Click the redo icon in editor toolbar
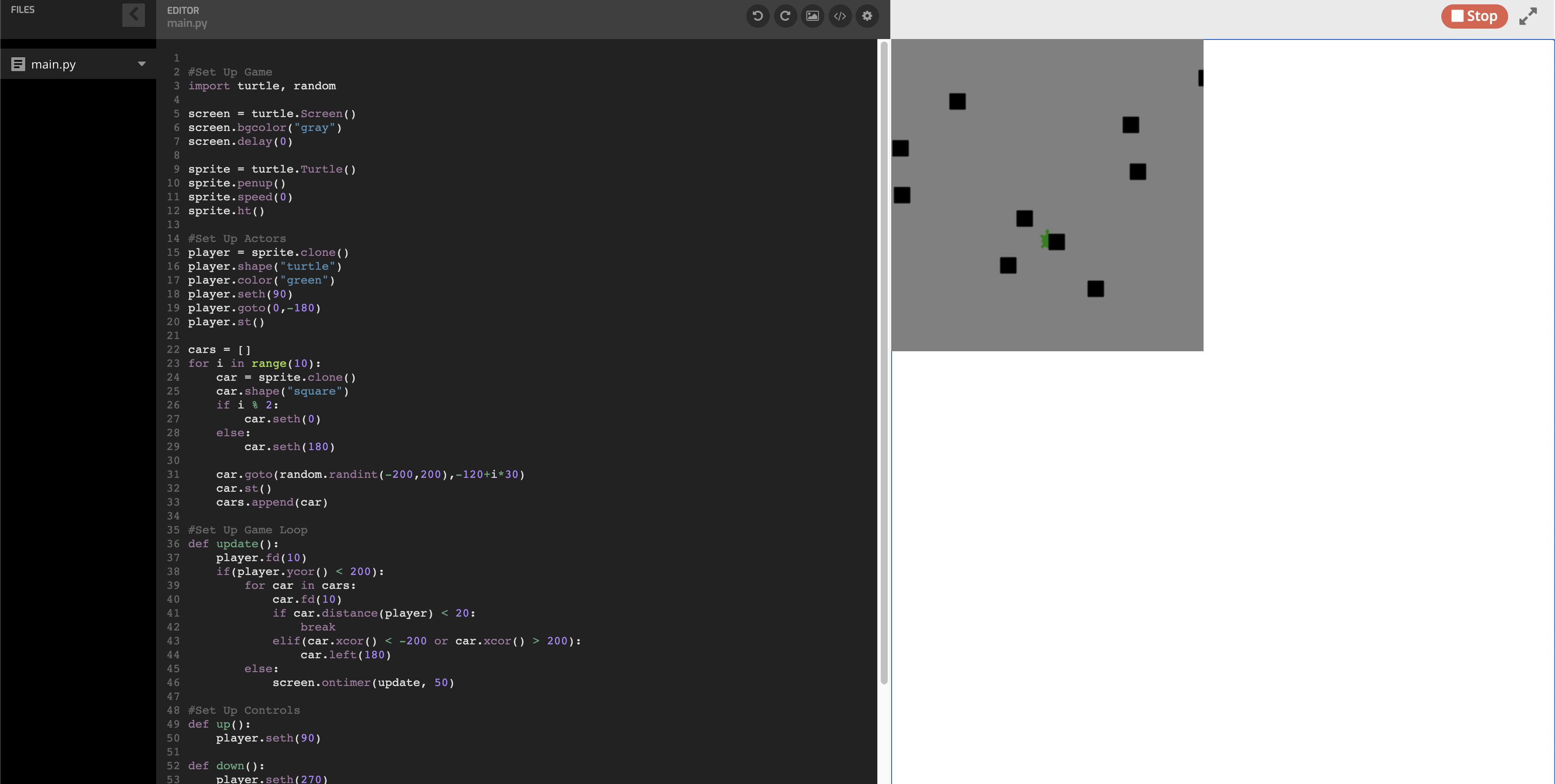Viewport: 1555px width, 784px height. (x=785, y=16)
